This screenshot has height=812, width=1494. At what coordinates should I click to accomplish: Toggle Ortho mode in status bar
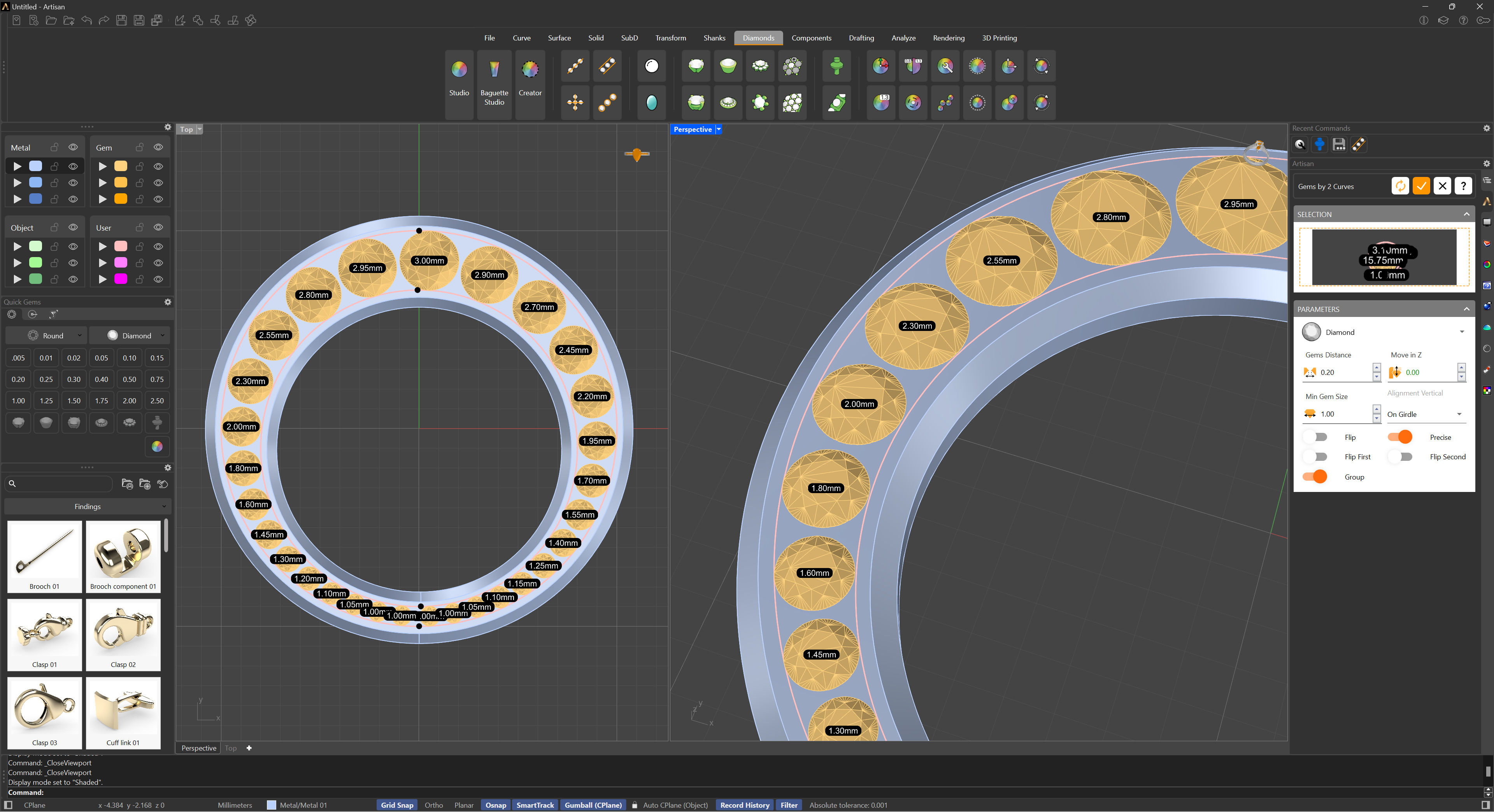tap(434, 805)
